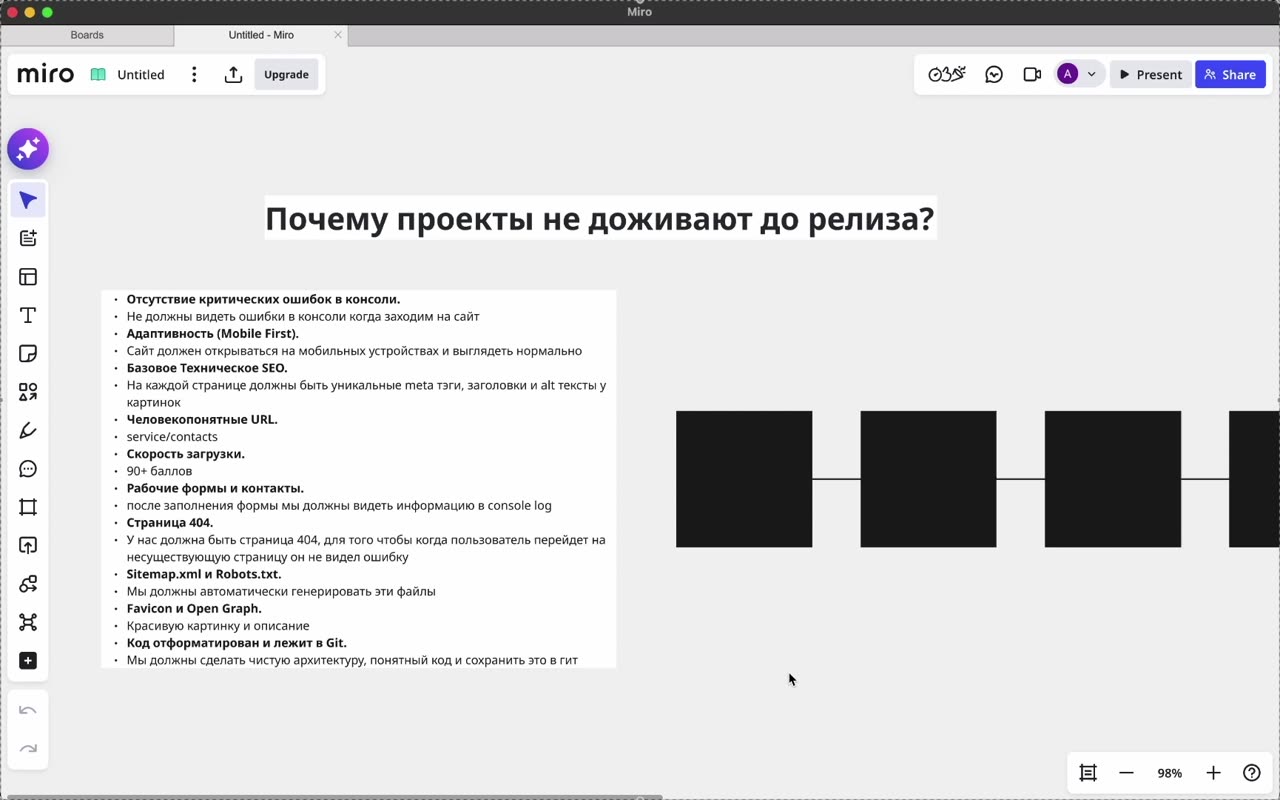Image resolution: width=1280 pixels, height=800 pixels.
Task: Open the help question mark
Action: pyautogui.click(x=1251, y=773)
